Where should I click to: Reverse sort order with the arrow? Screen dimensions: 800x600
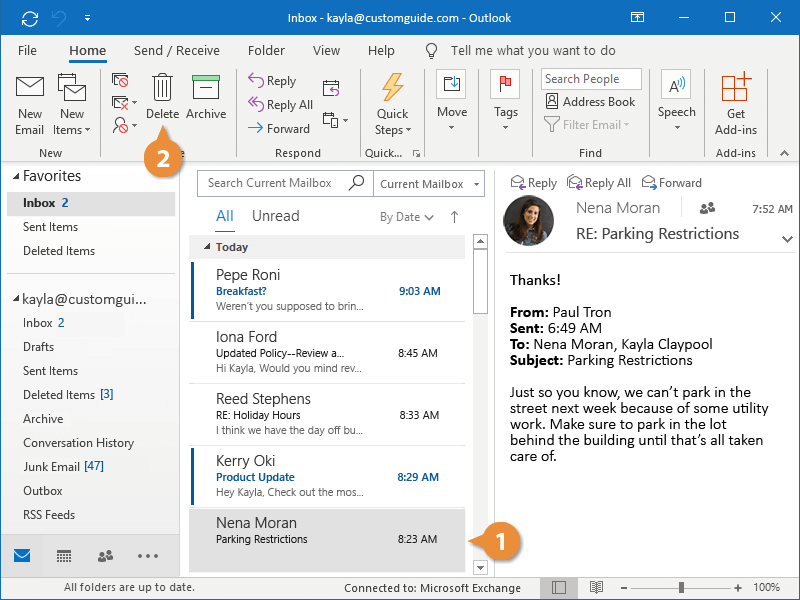pos(454,217)
